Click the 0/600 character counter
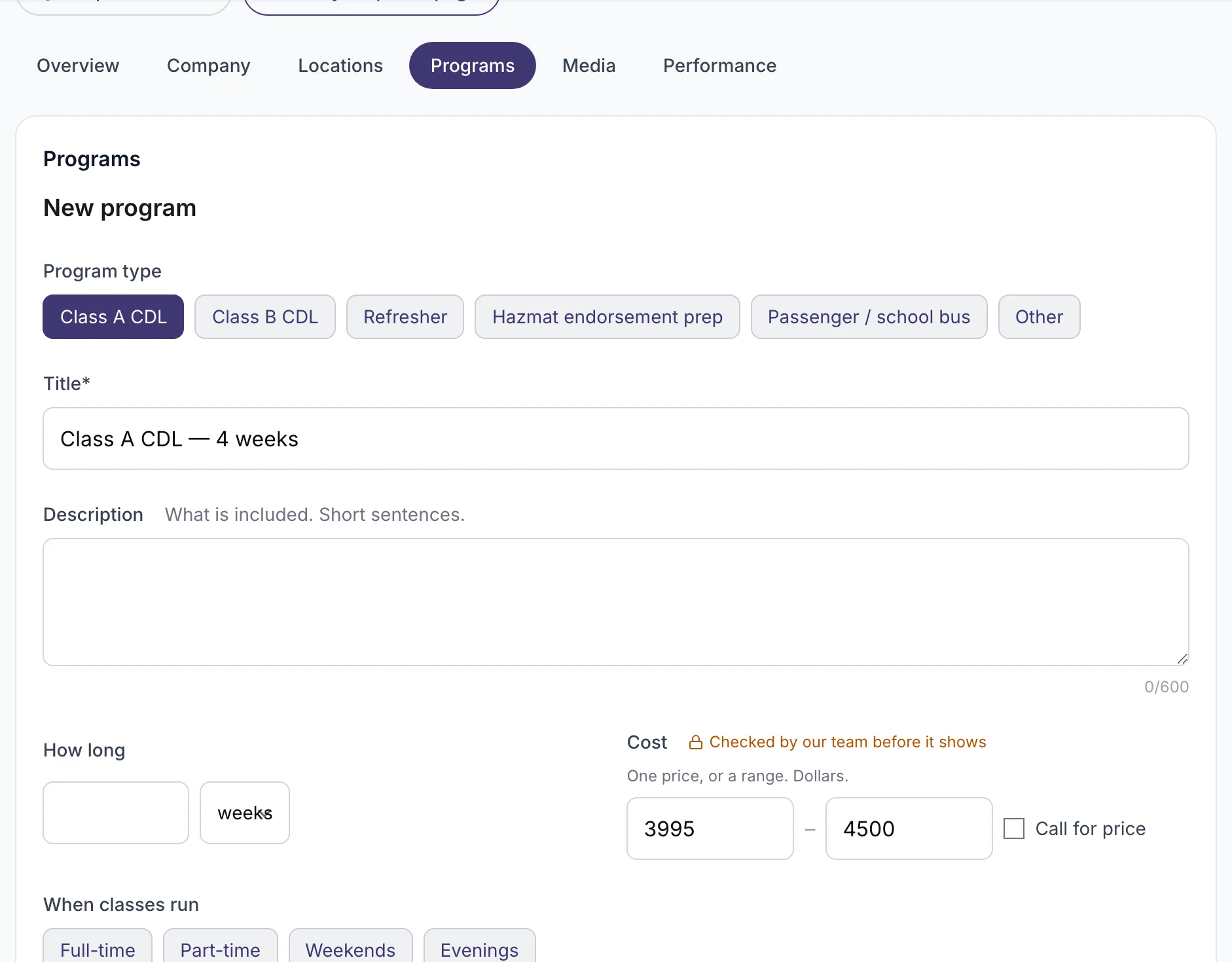Screen dimensions: 1232x962 point(1167,687)
